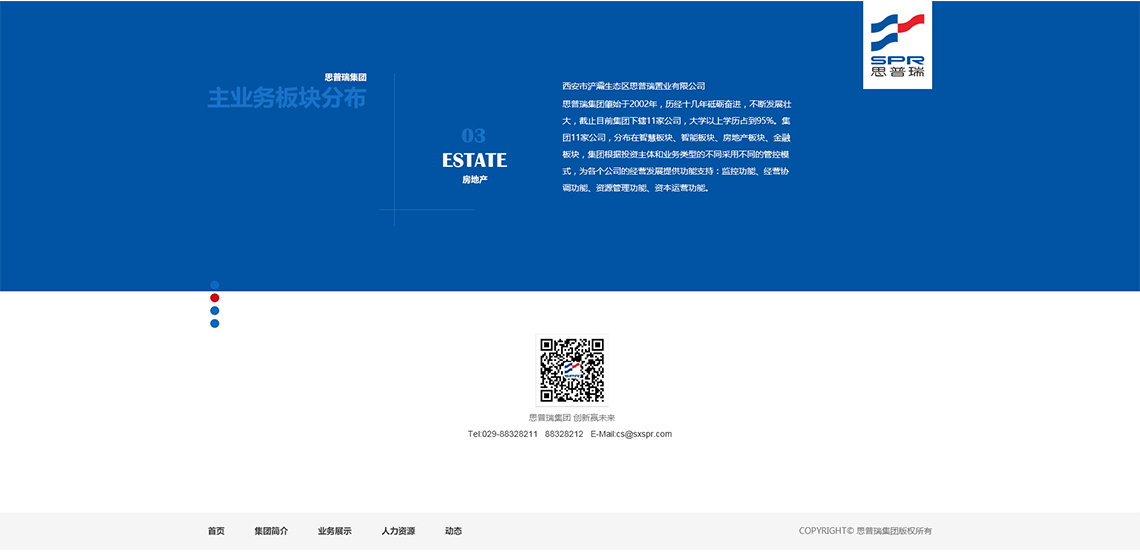Click the 思普瑞集团 创新赢未来 slogan

pyautogui.click(x=572, y=418)
